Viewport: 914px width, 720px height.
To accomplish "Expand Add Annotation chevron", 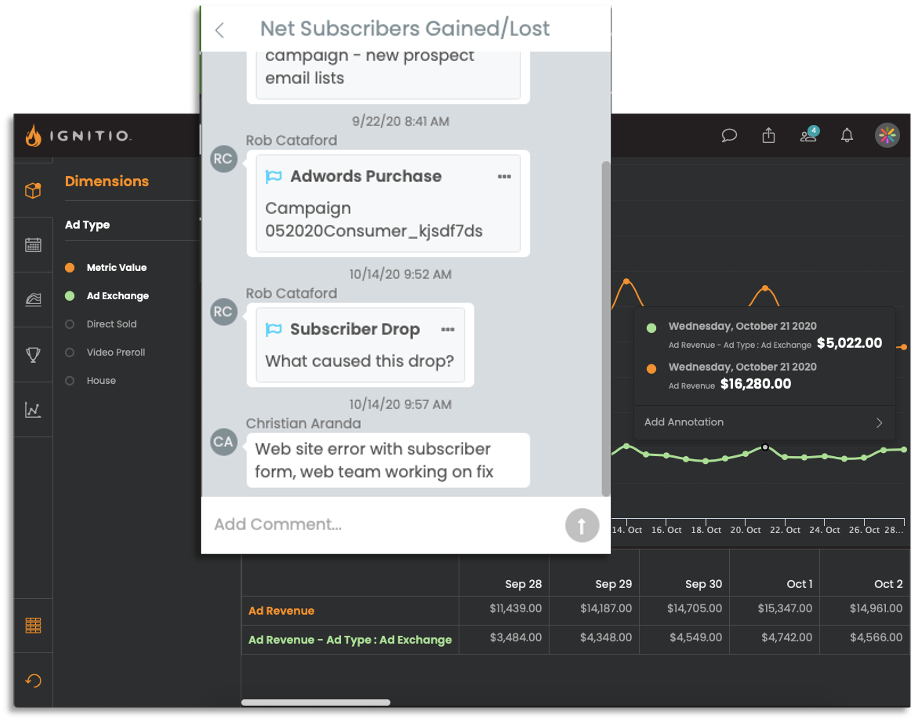I will 879,423.
